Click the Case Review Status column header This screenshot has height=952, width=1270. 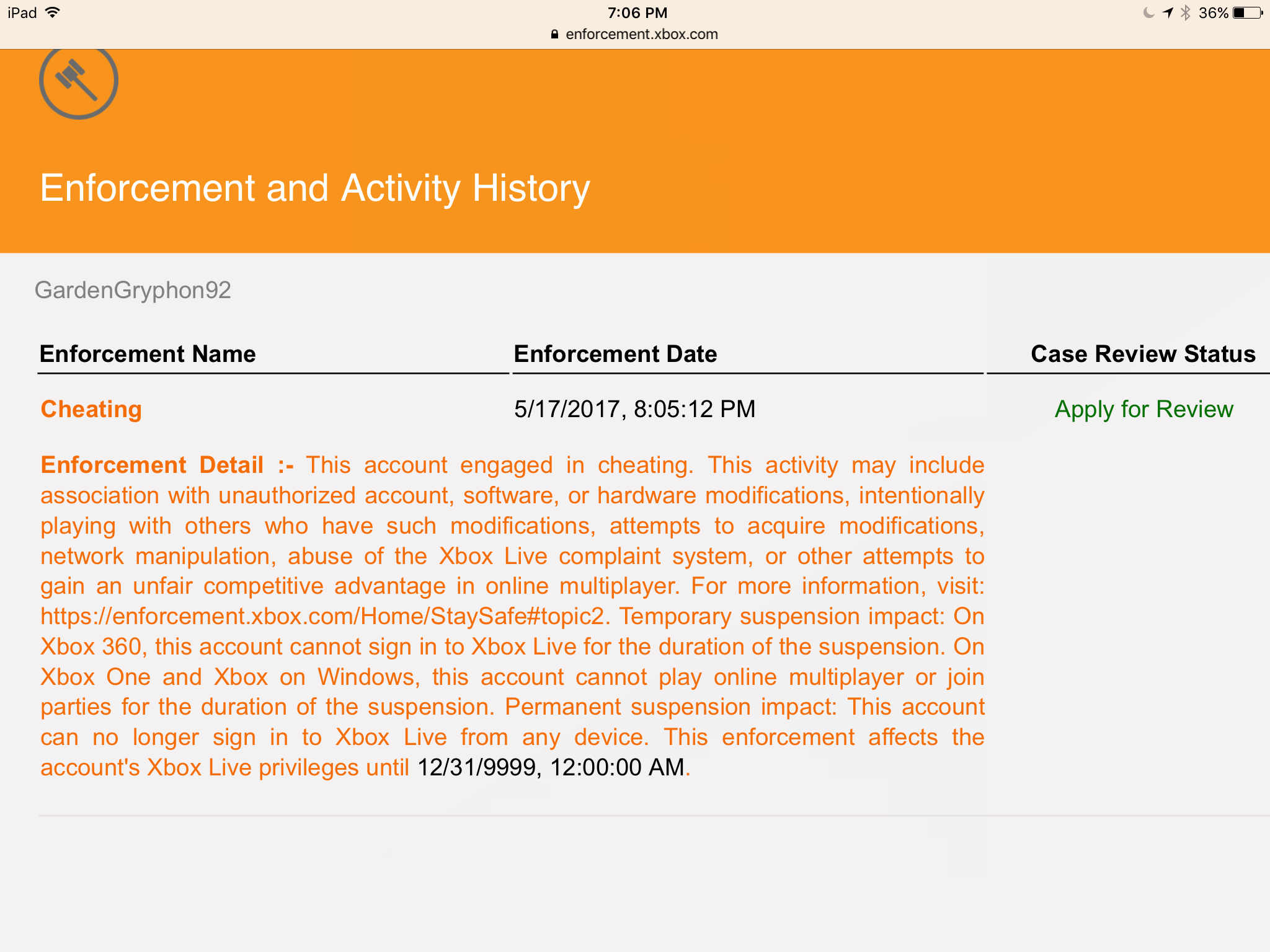(x=1143, y=354)
